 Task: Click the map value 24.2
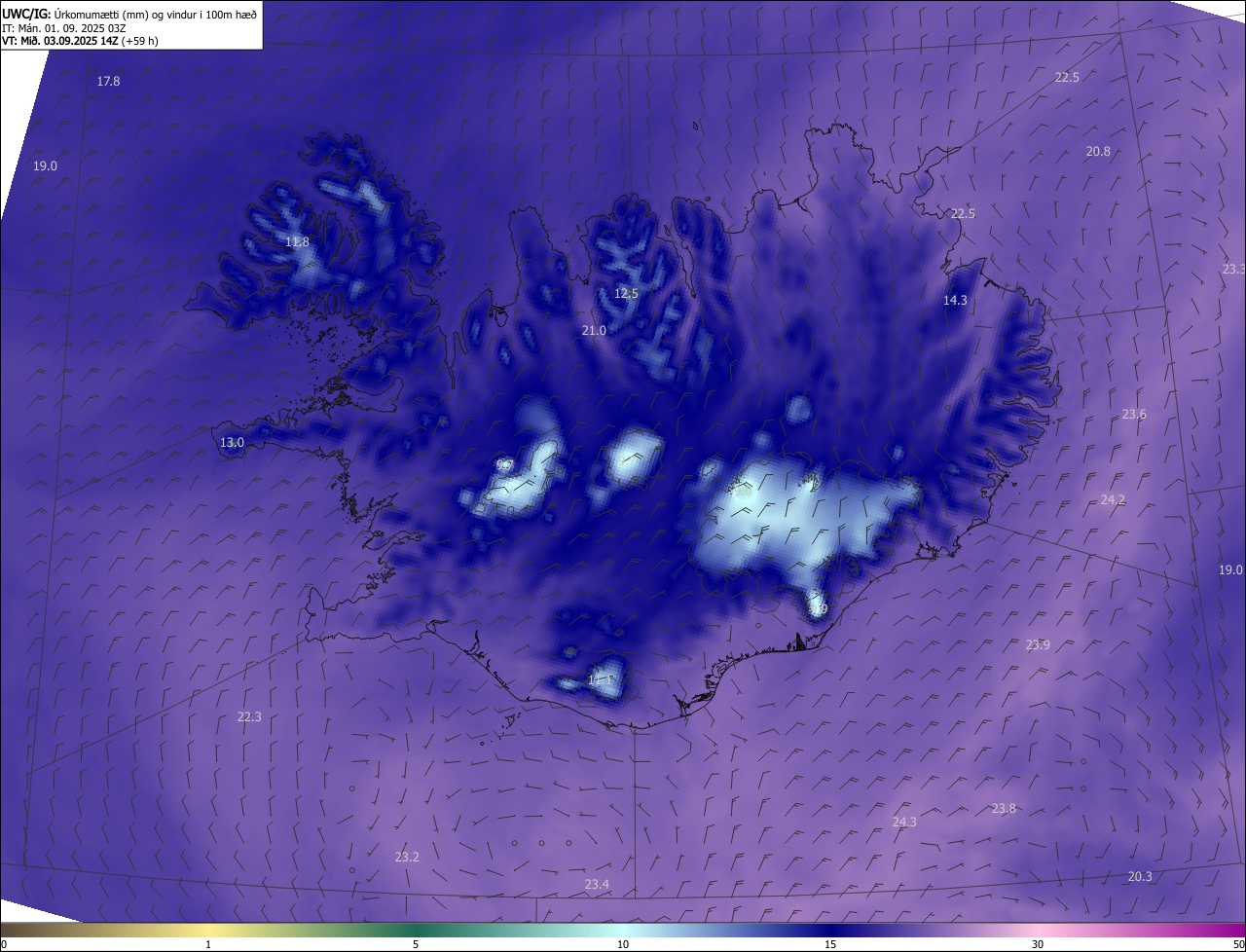(1113, 500)
